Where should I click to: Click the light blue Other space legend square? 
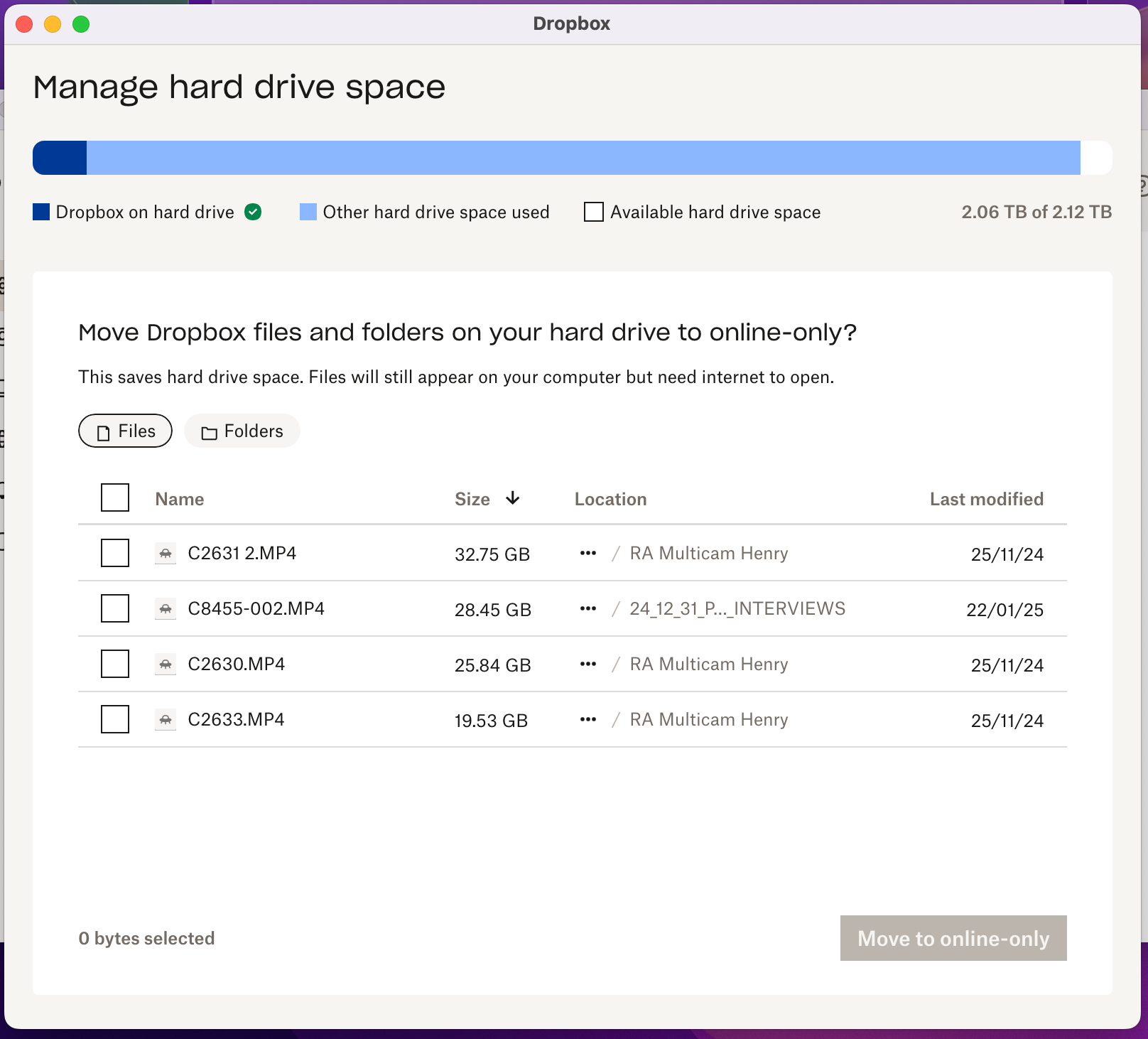(x=308, y=212)
